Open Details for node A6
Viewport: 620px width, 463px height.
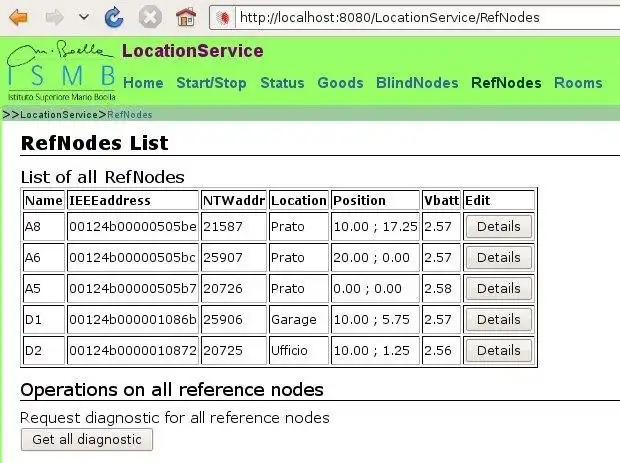[499, 257]
